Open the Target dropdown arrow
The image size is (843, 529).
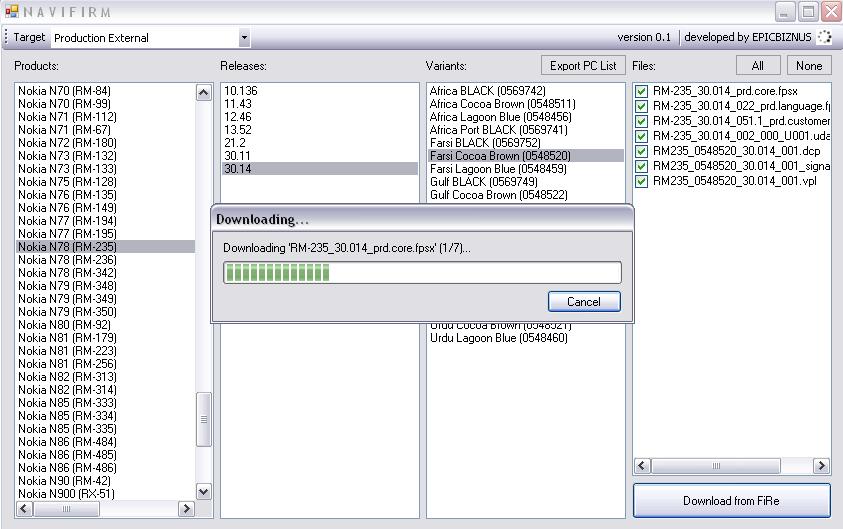244,38
